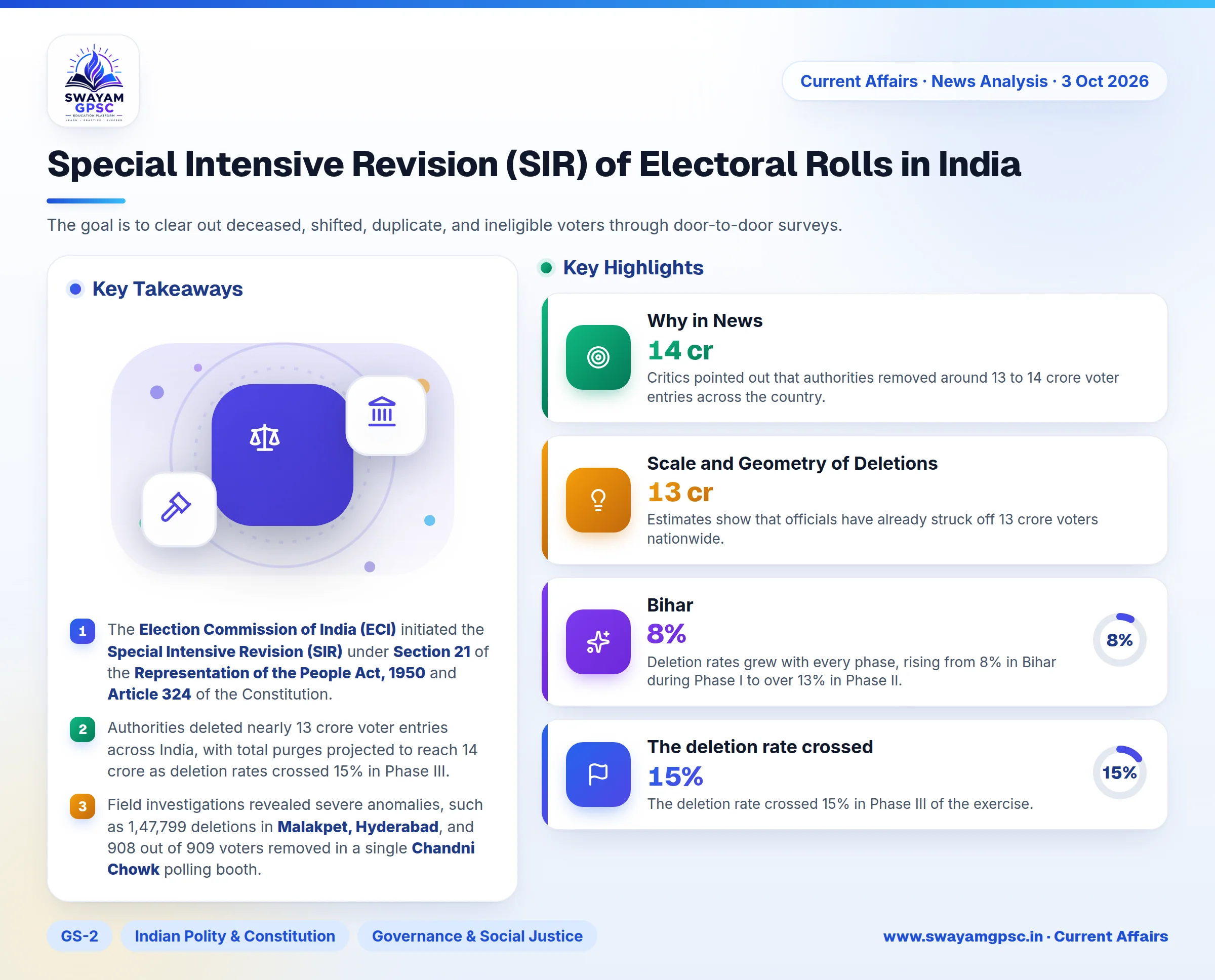Click the bank building icon in the illustration
The height and width of the screenshot is (980, 1215).
pyautogui.click(x=382, y=412)
